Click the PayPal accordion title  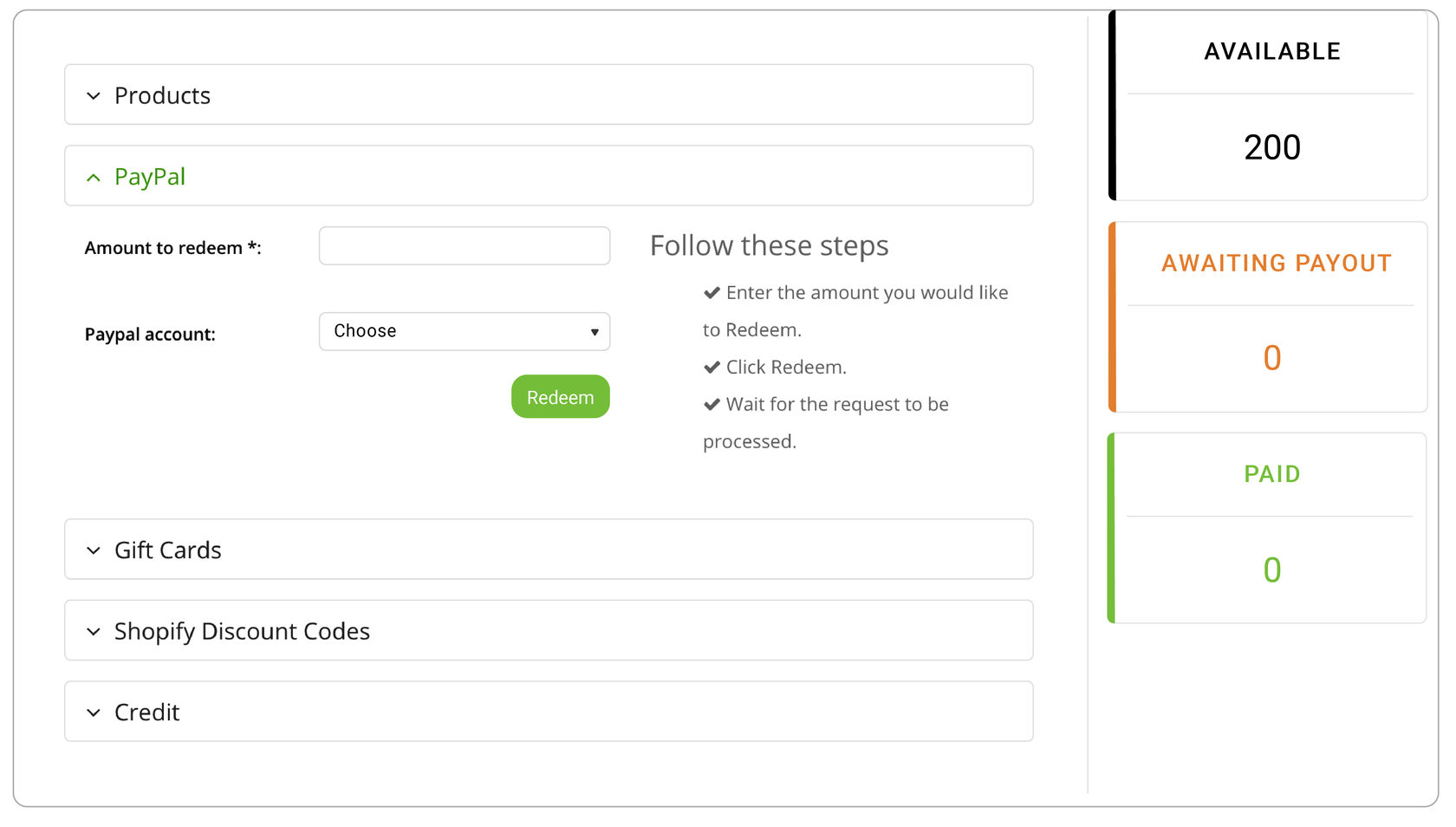(x=150, y=177)
